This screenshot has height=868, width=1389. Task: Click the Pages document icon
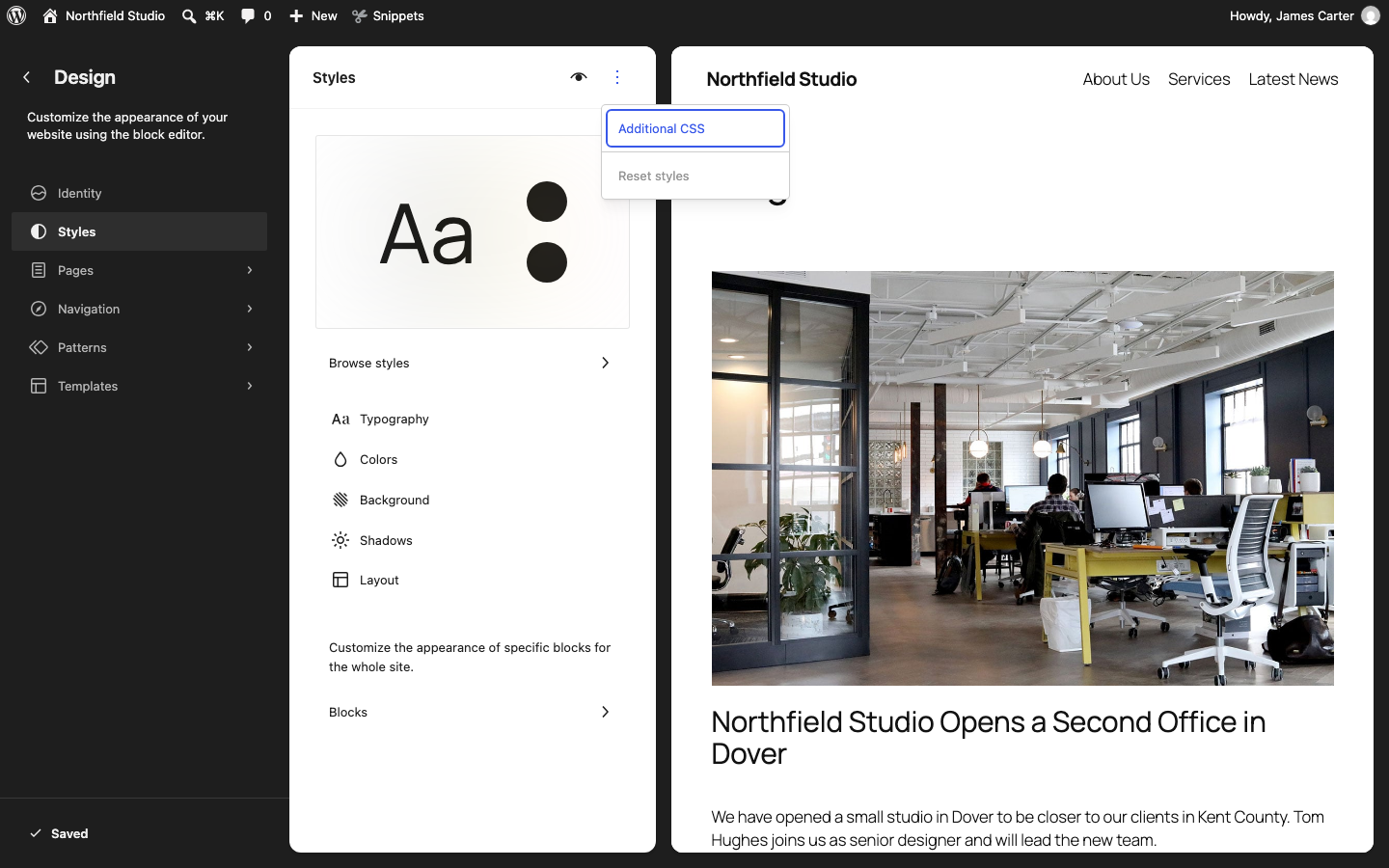[39, 270]
